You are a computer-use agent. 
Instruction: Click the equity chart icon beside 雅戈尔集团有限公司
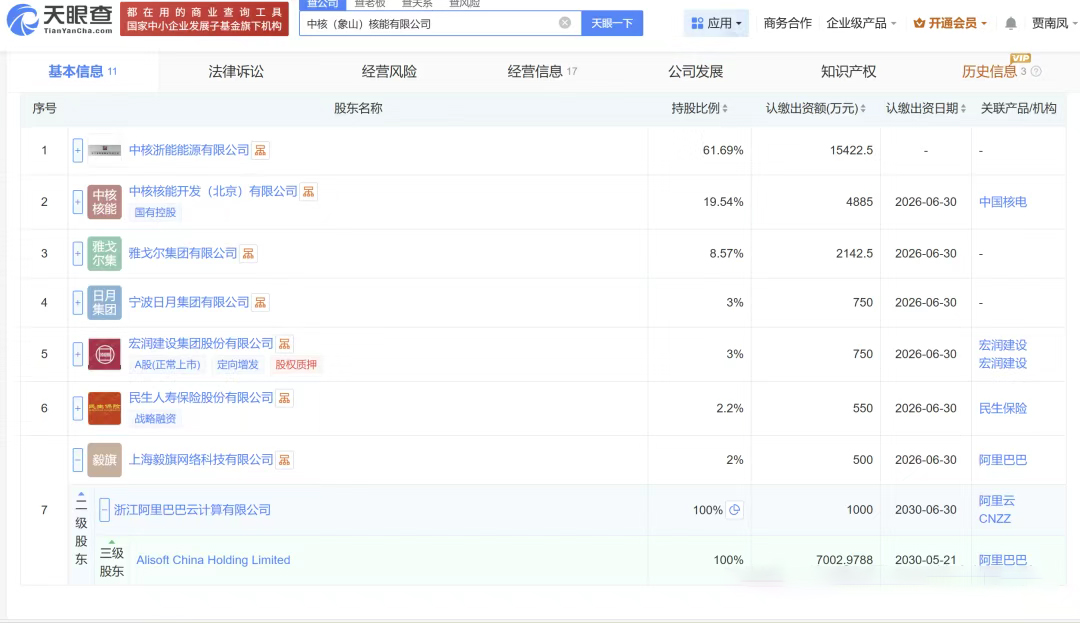pos(248,254)
